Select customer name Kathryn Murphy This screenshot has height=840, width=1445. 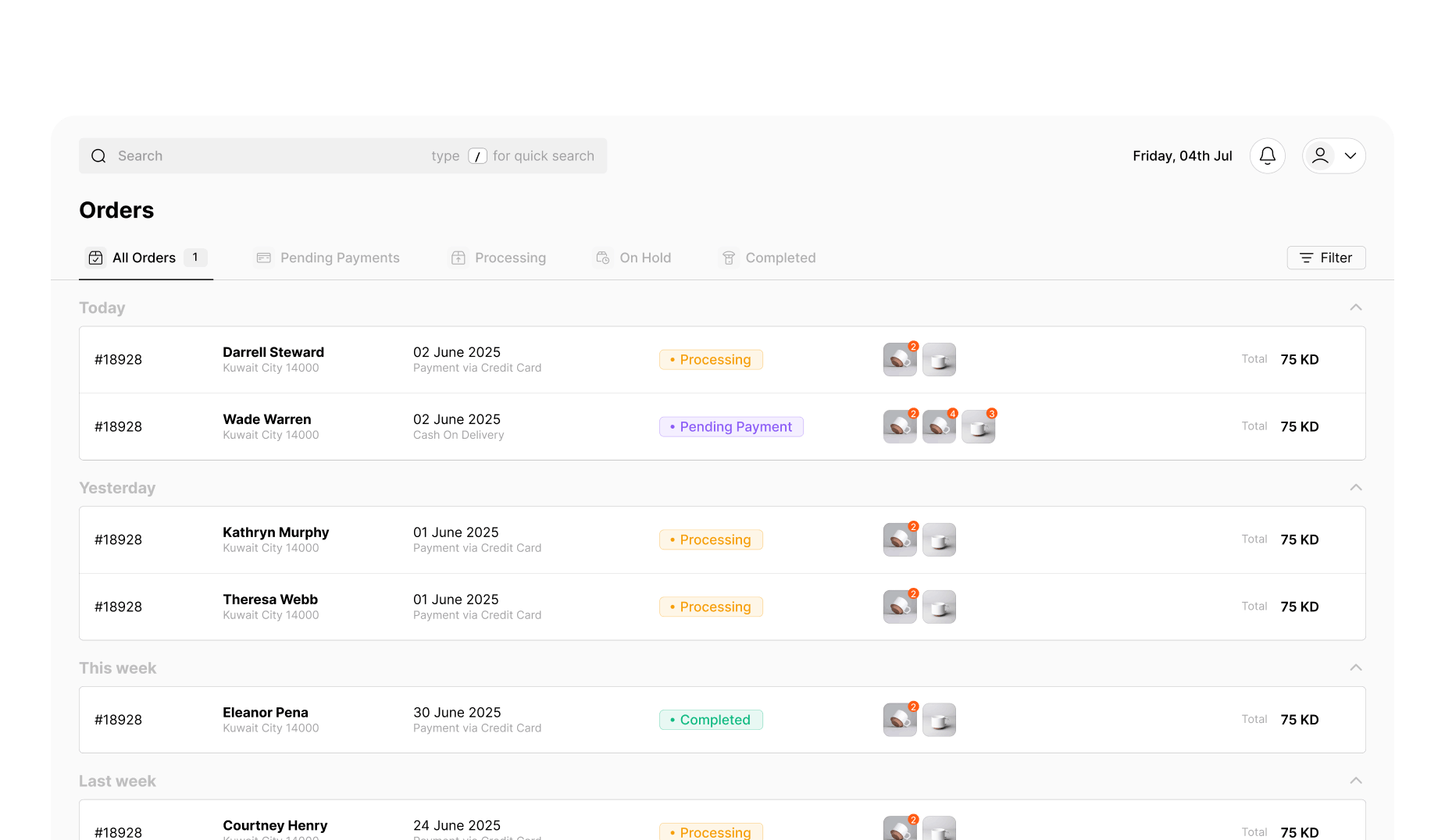(276, 532)
